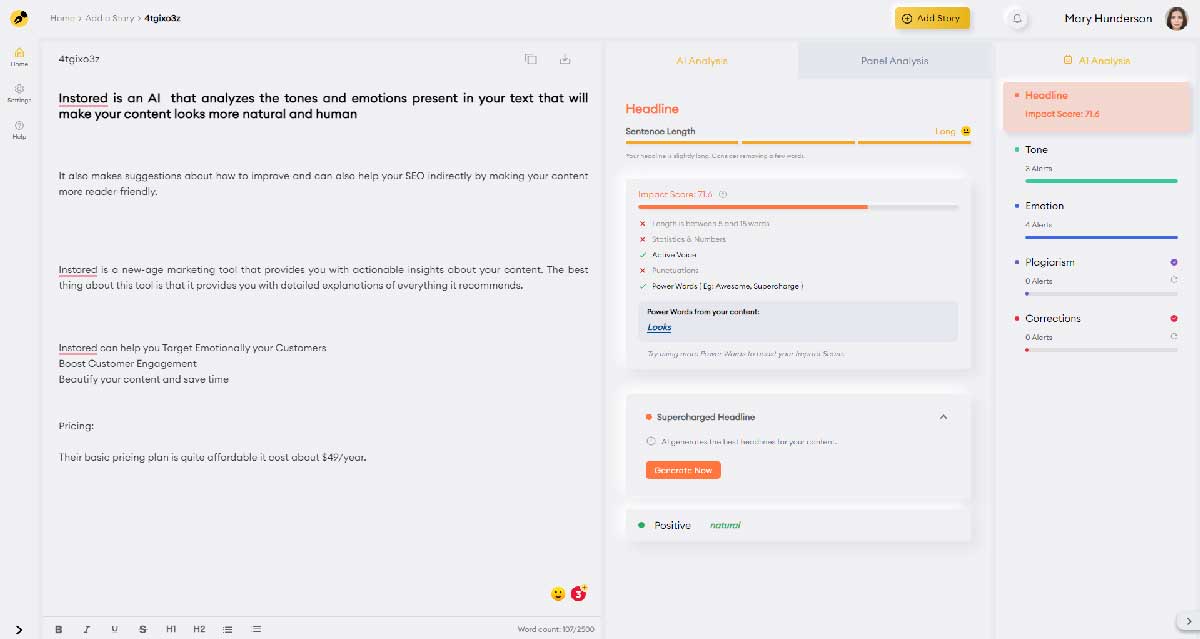Click the orange Impact Score progress bar

pyautogui.click(x=753, y=207)
